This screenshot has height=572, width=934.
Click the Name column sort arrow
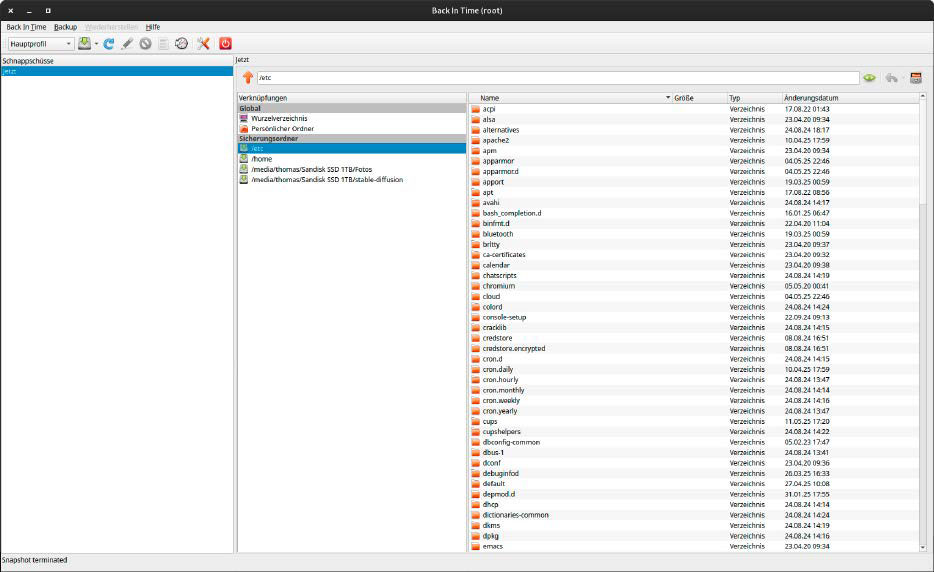click(668, 98)
